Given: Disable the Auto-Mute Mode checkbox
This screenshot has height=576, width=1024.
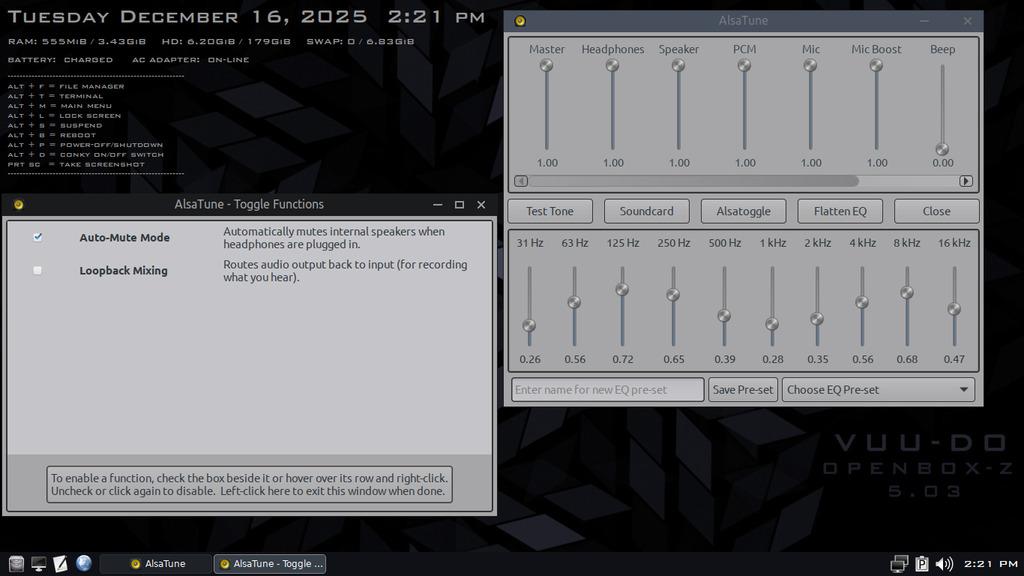Looking at the screenshot, I should coord(38,237).
